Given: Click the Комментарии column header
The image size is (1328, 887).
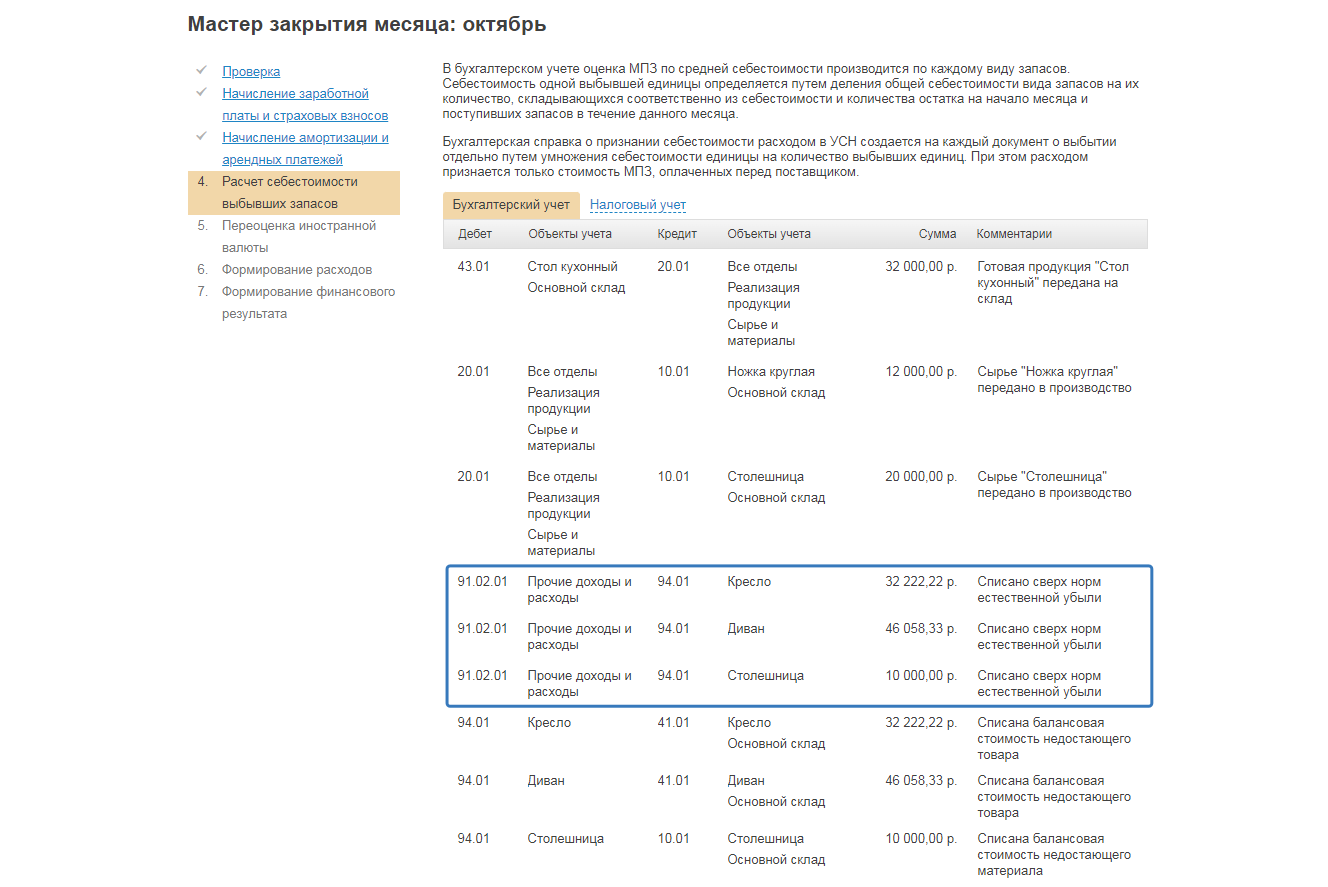Looking at the screenshot, I should [1014, 234].
